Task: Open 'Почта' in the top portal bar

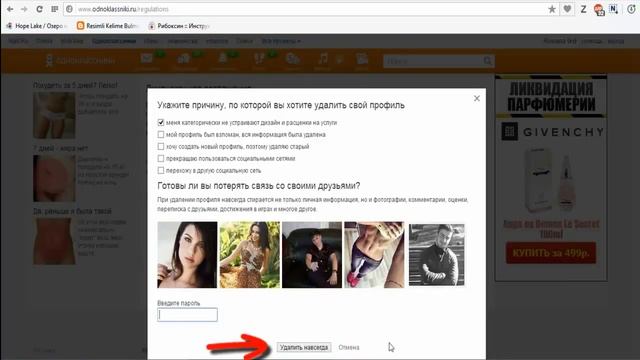Action: pos(44,41)
